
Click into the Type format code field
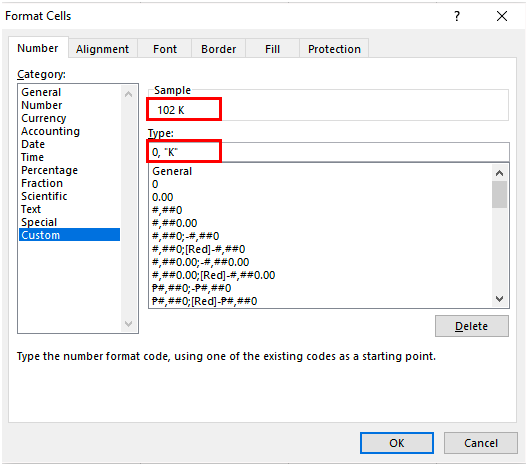pyautogui.click(x=329, y=152)
